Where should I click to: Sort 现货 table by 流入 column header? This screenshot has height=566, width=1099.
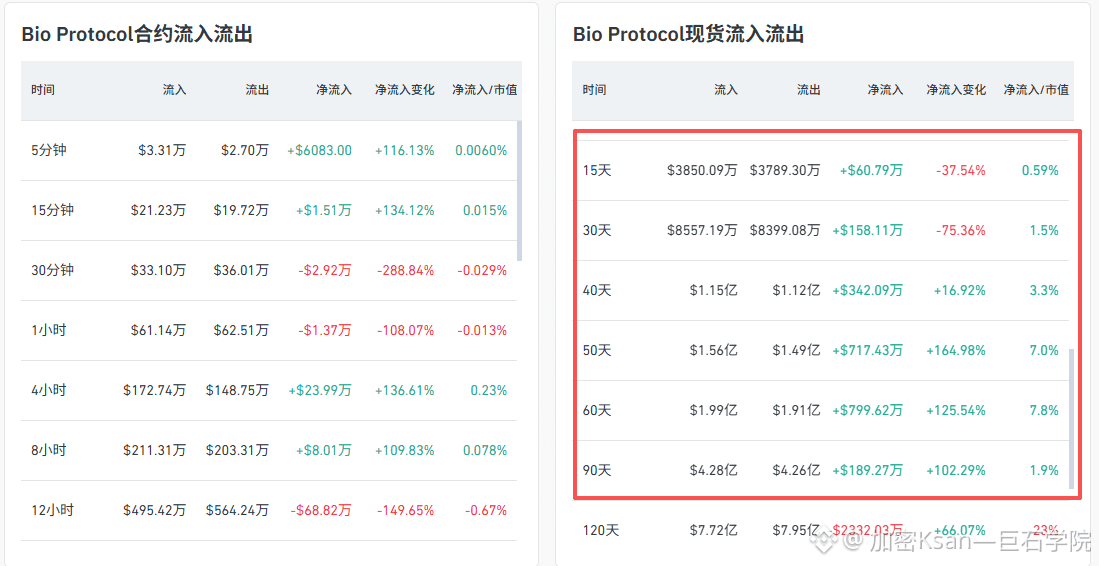726,90
